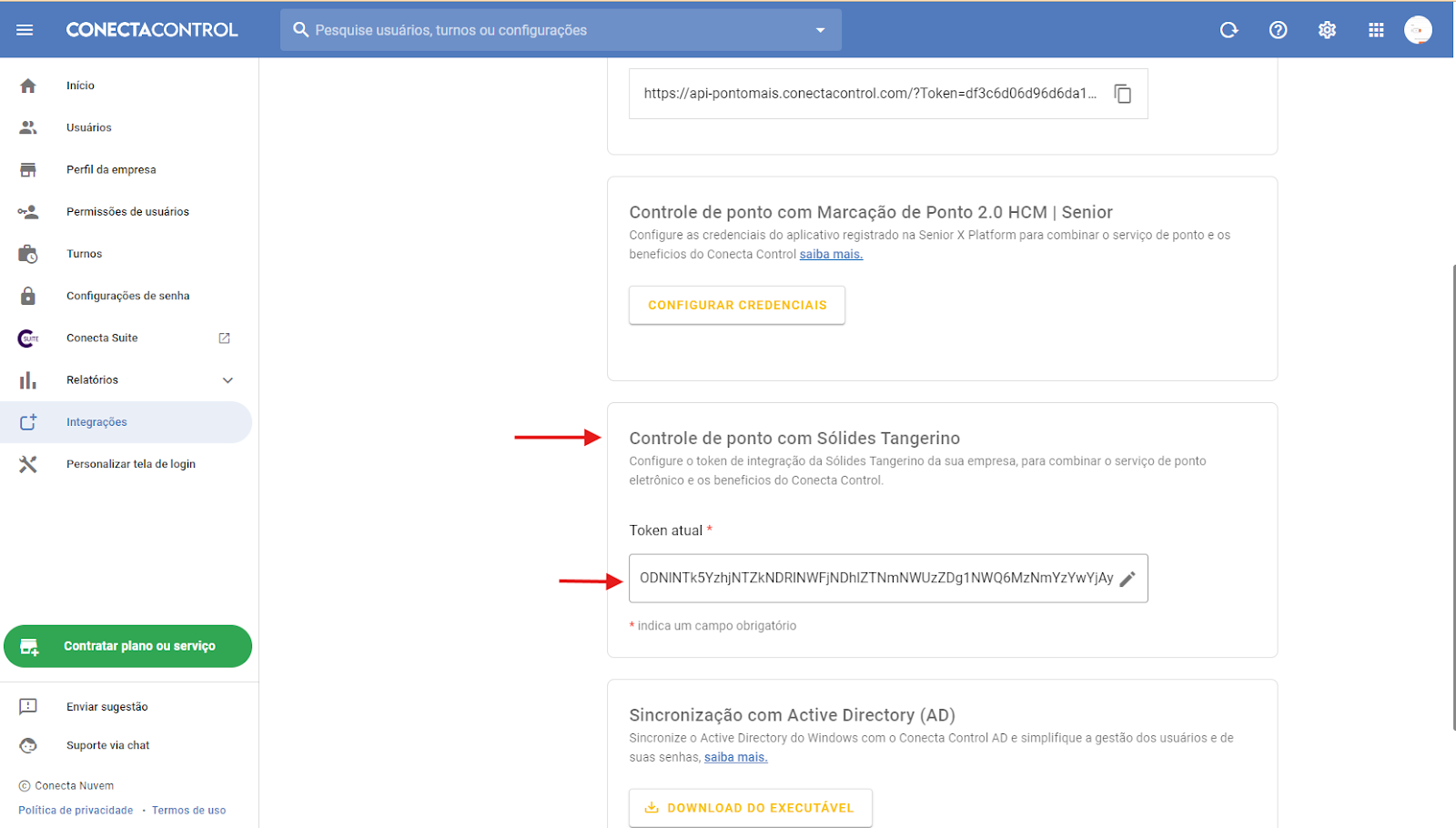Expand the search bar dropdown arrow

click(820, 30)
